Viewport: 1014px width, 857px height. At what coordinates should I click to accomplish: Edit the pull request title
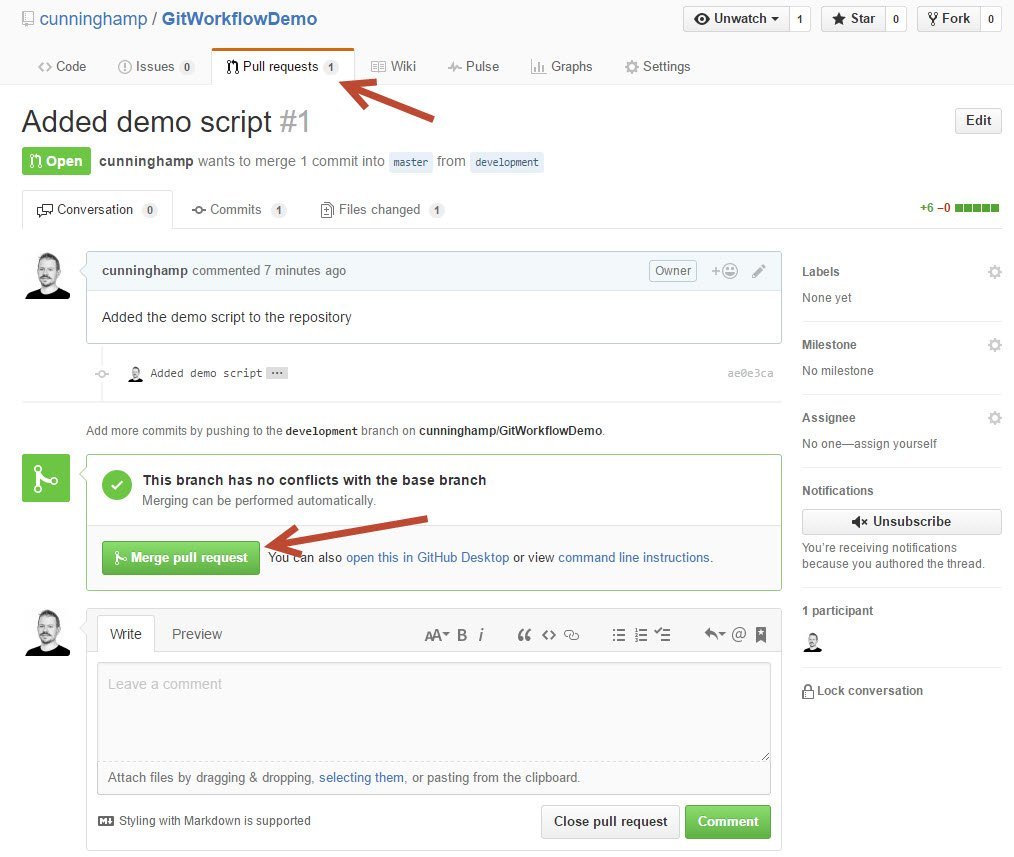click(x=978, y=121)
